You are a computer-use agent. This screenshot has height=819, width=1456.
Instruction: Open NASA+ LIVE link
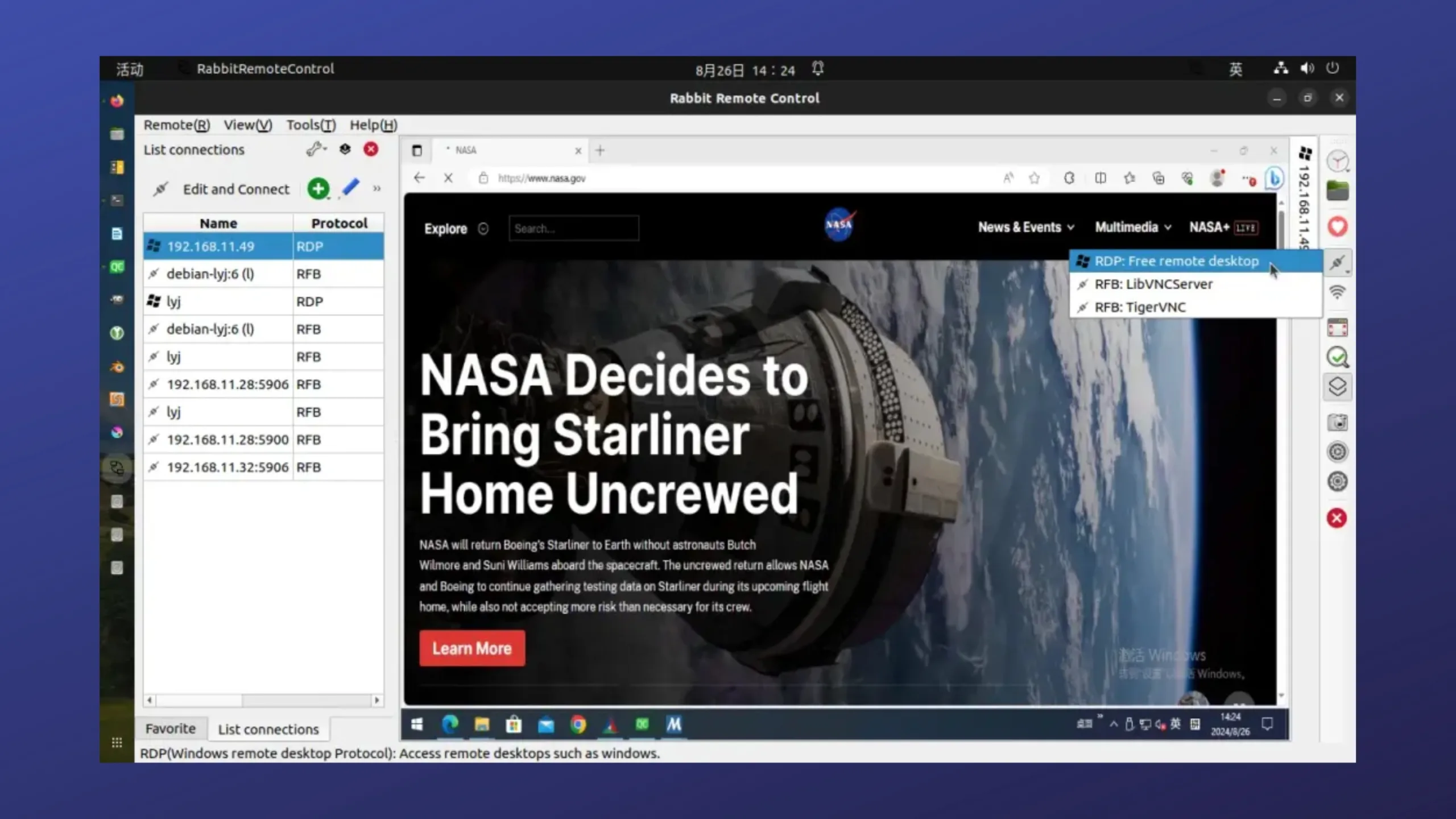(1223, 227)
